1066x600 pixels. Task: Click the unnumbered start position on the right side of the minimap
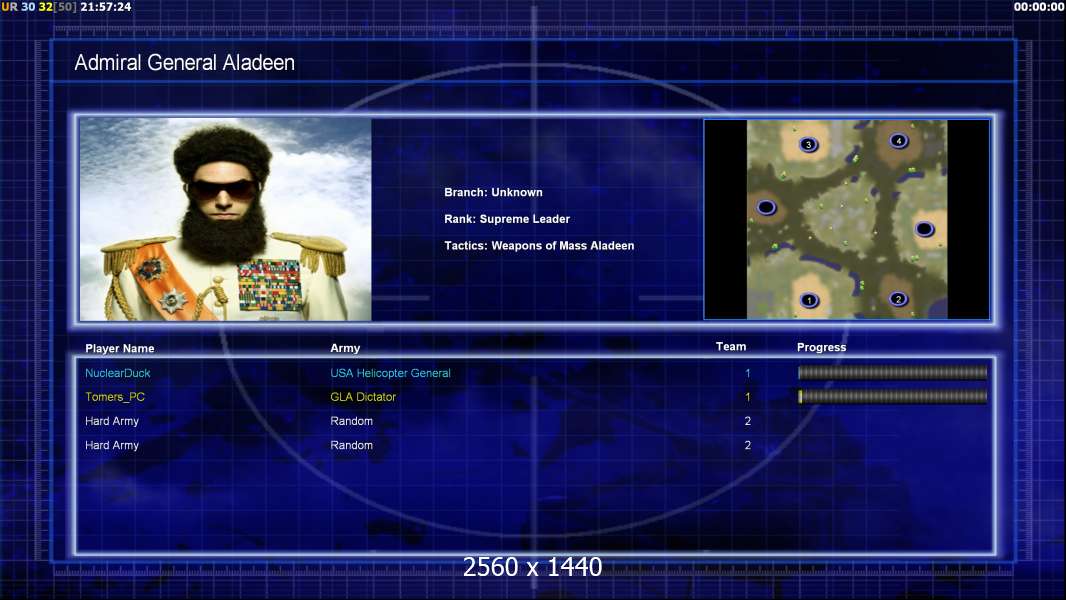pyautogui.click(x=925, y=229)
